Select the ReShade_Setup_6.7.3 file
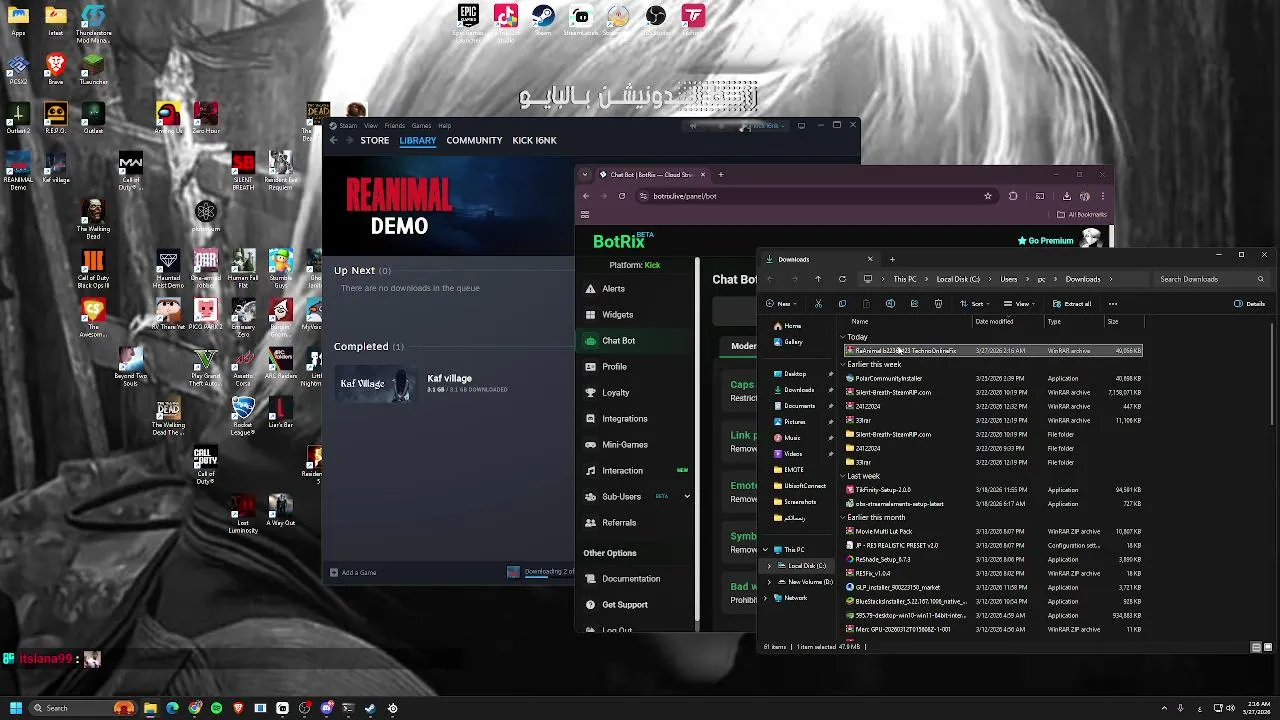Screen dimensions: 1280x720 pyautogui.click(x=993, y=560)
